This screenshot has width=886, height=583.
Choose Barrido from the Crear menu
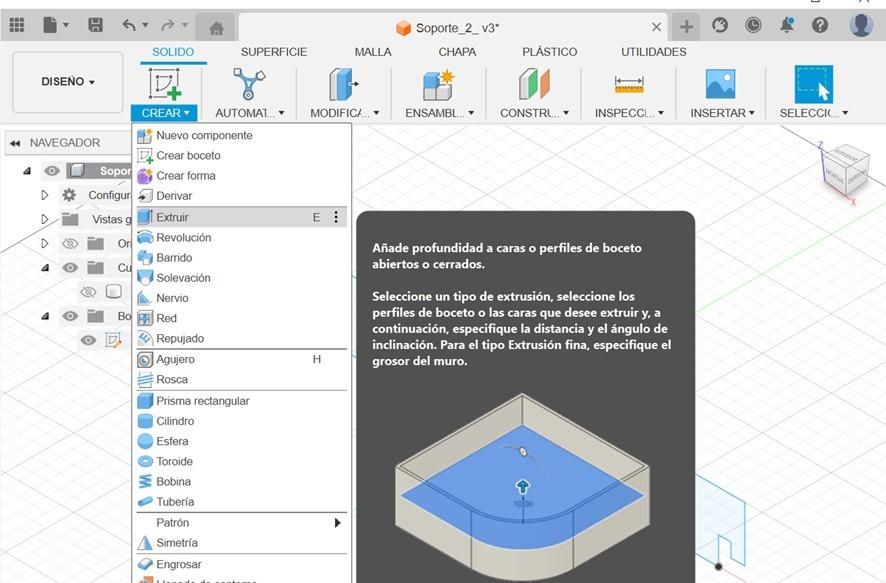241,258
